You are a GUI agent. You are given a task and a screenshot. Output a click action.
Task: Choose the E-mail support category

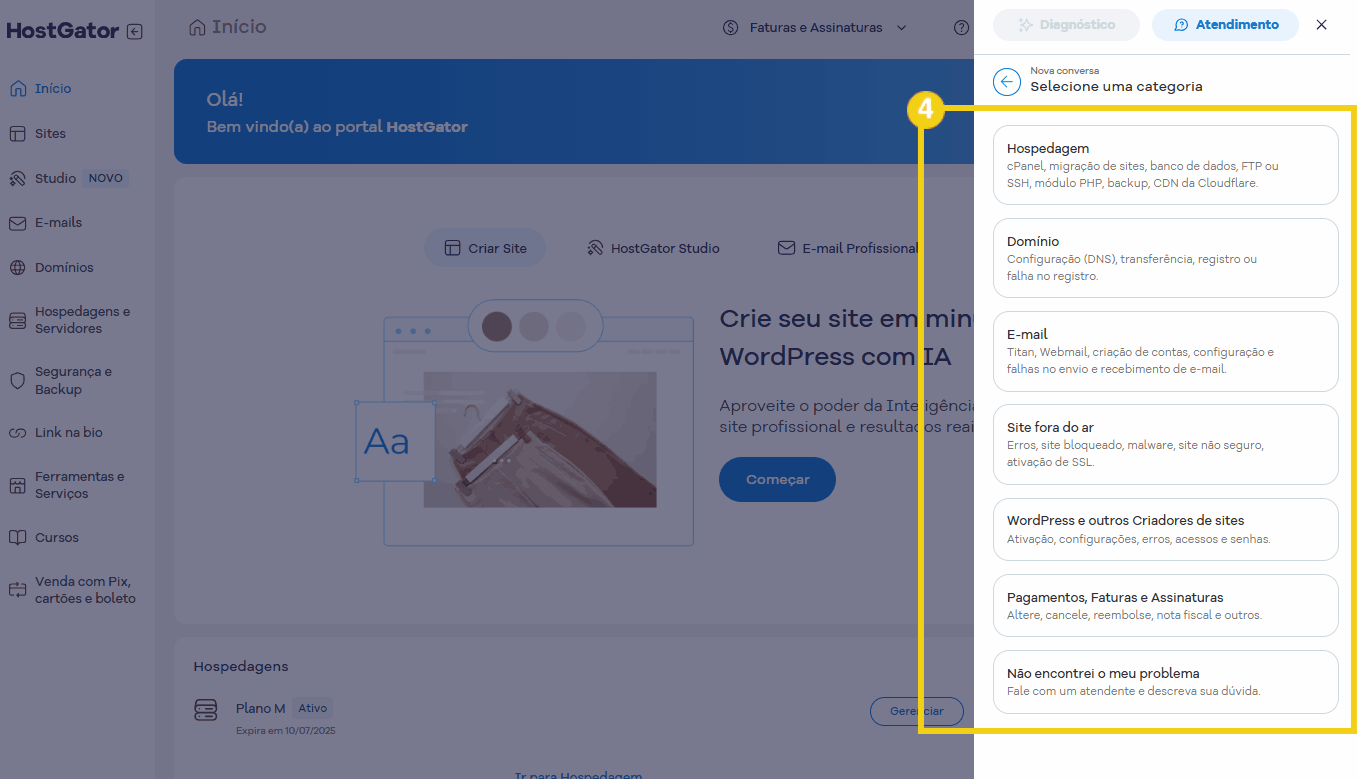(1166, 351)
